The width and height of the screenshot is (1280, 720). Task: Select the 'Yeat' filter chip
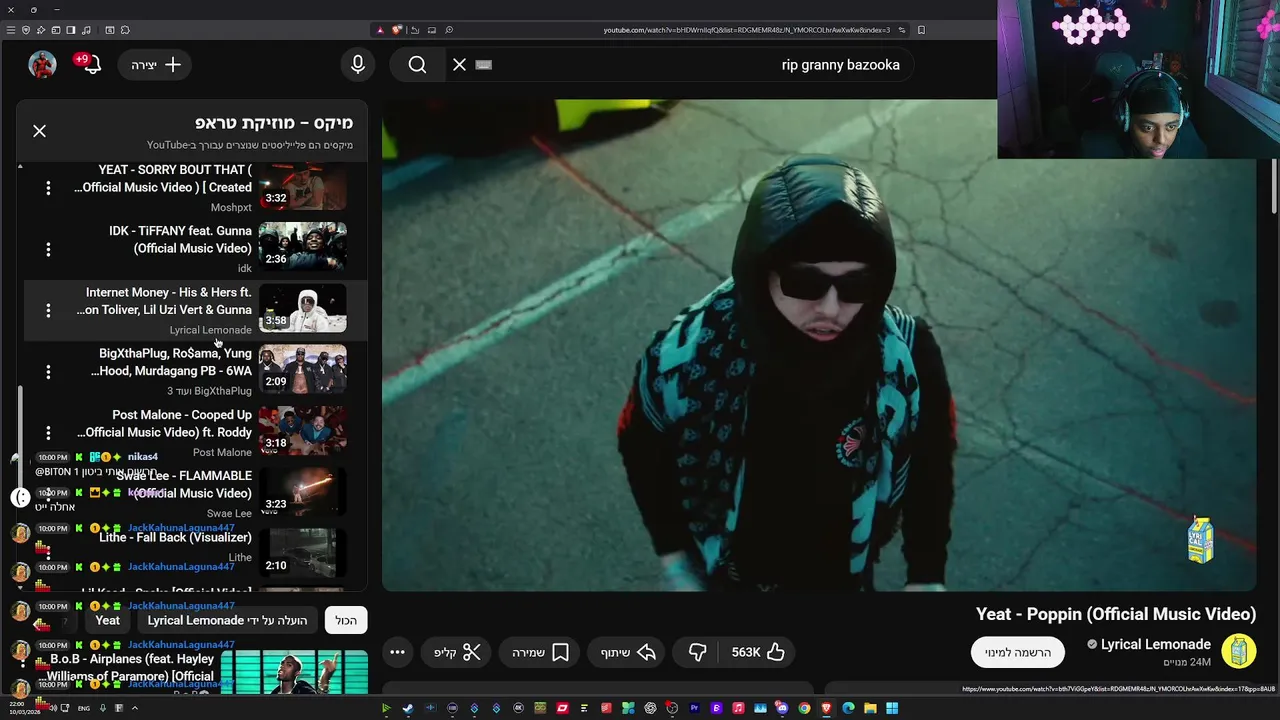coord(107,621)
